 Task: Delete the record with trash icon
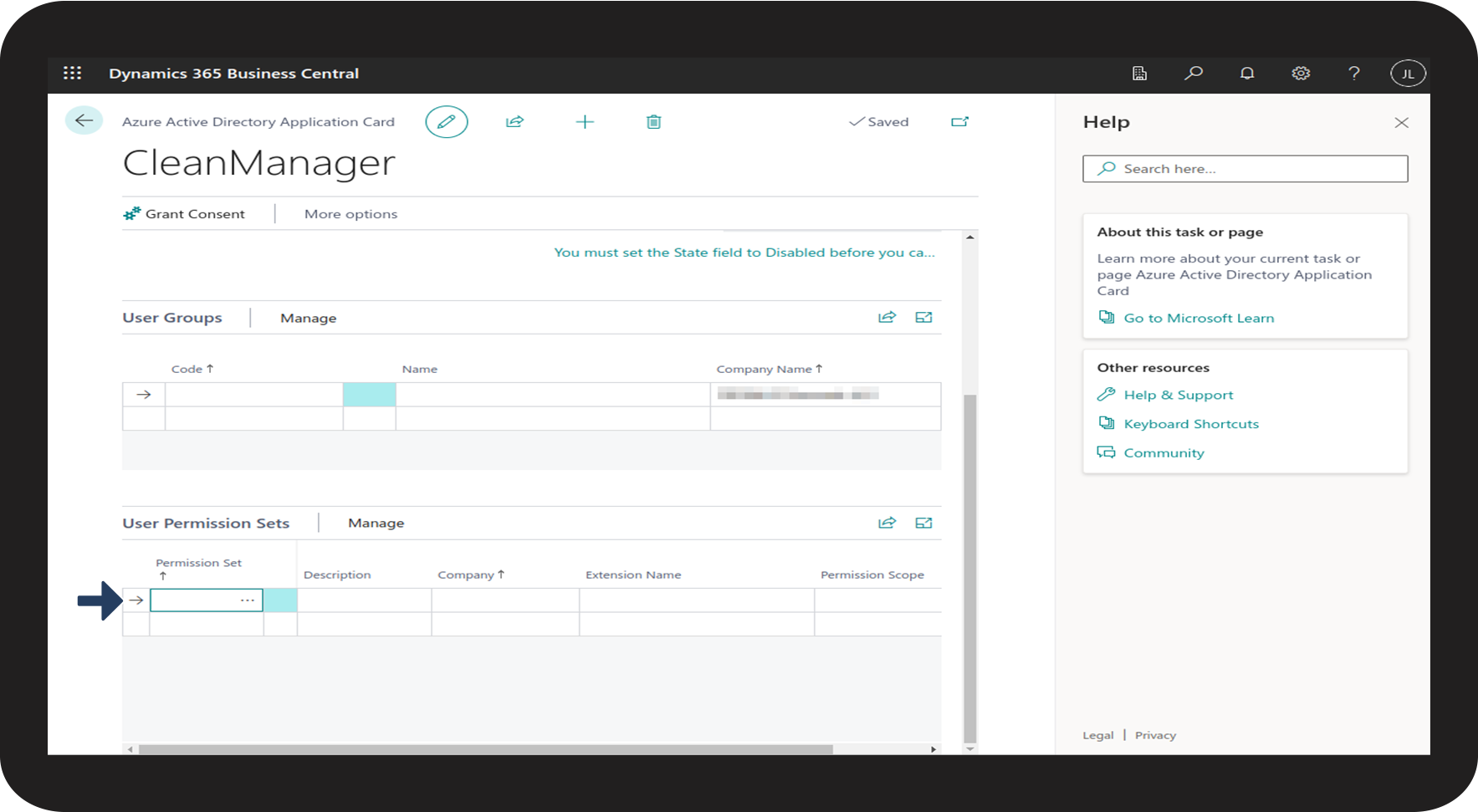654,122
